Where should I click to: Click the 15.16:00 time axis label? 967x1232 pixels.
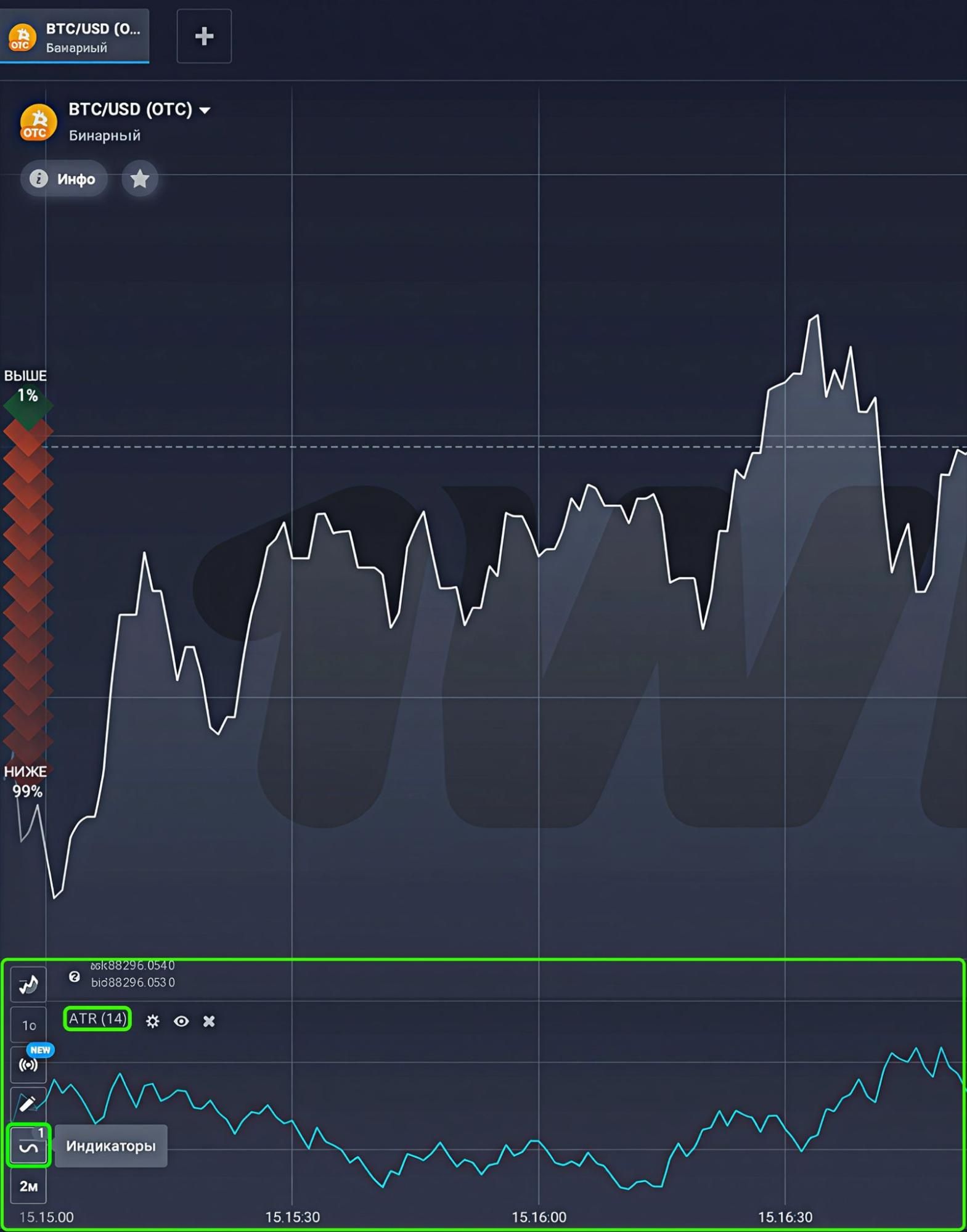(x=539, y=1217)
